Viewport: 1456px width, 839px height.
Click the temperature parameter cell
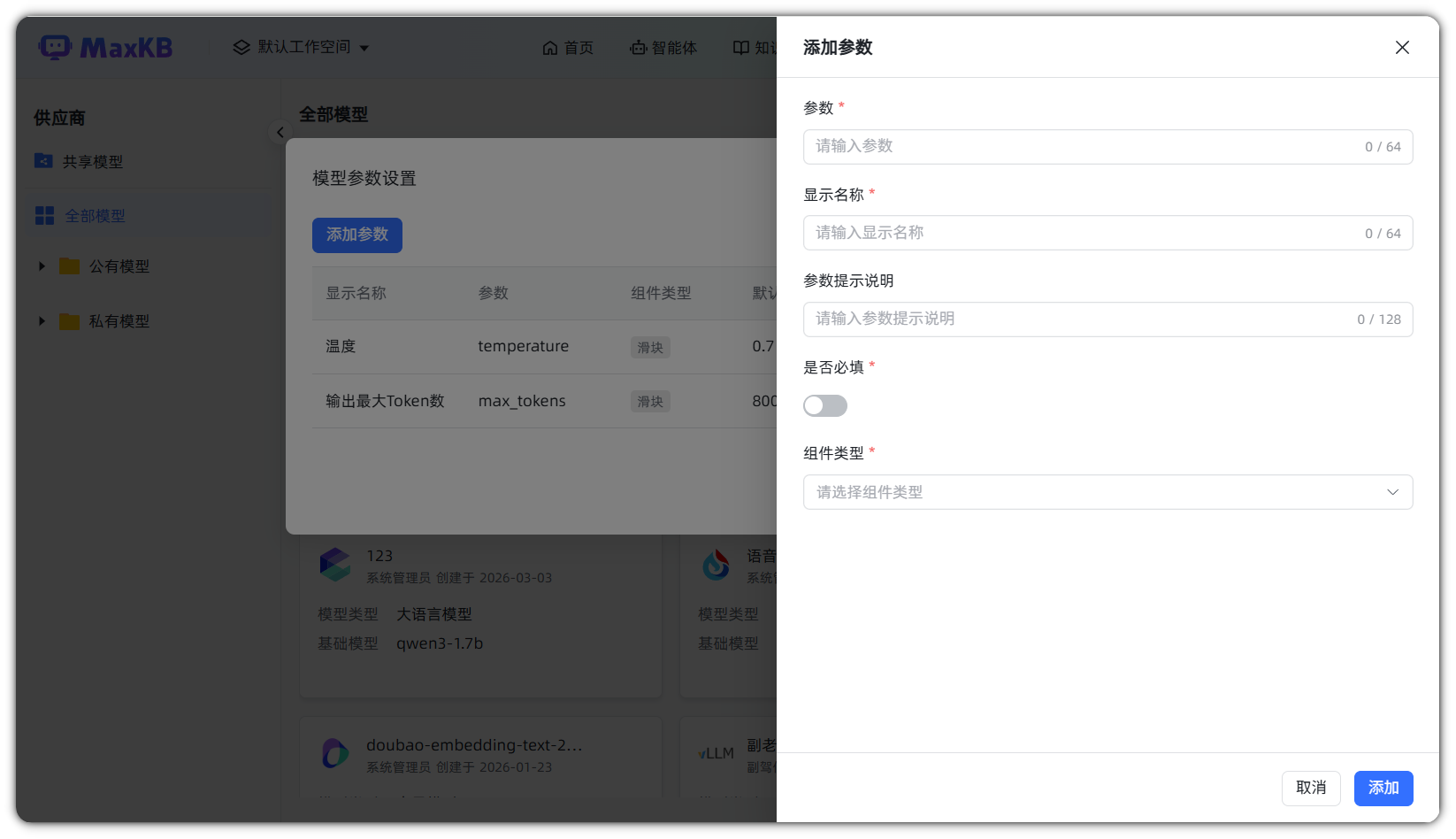pyautogui.click(x=524, y=346)
